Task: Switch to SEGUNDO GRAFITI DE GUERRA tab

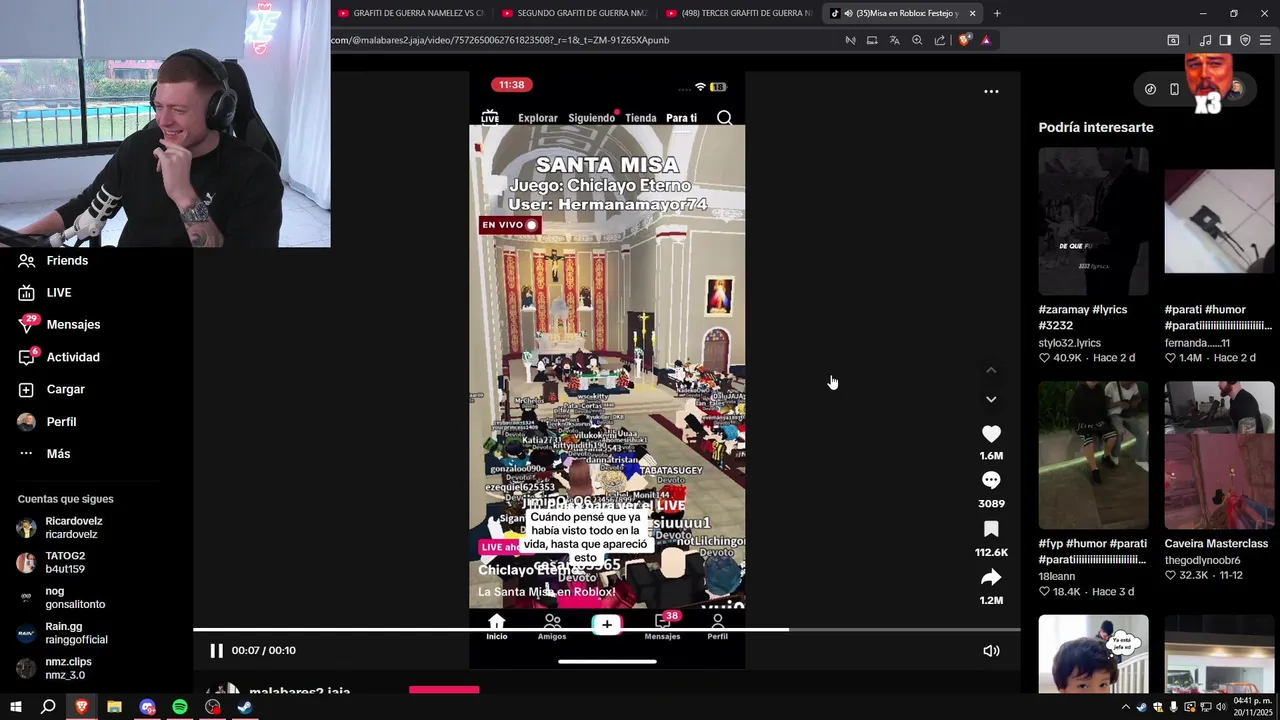Action: click(575, 13)
